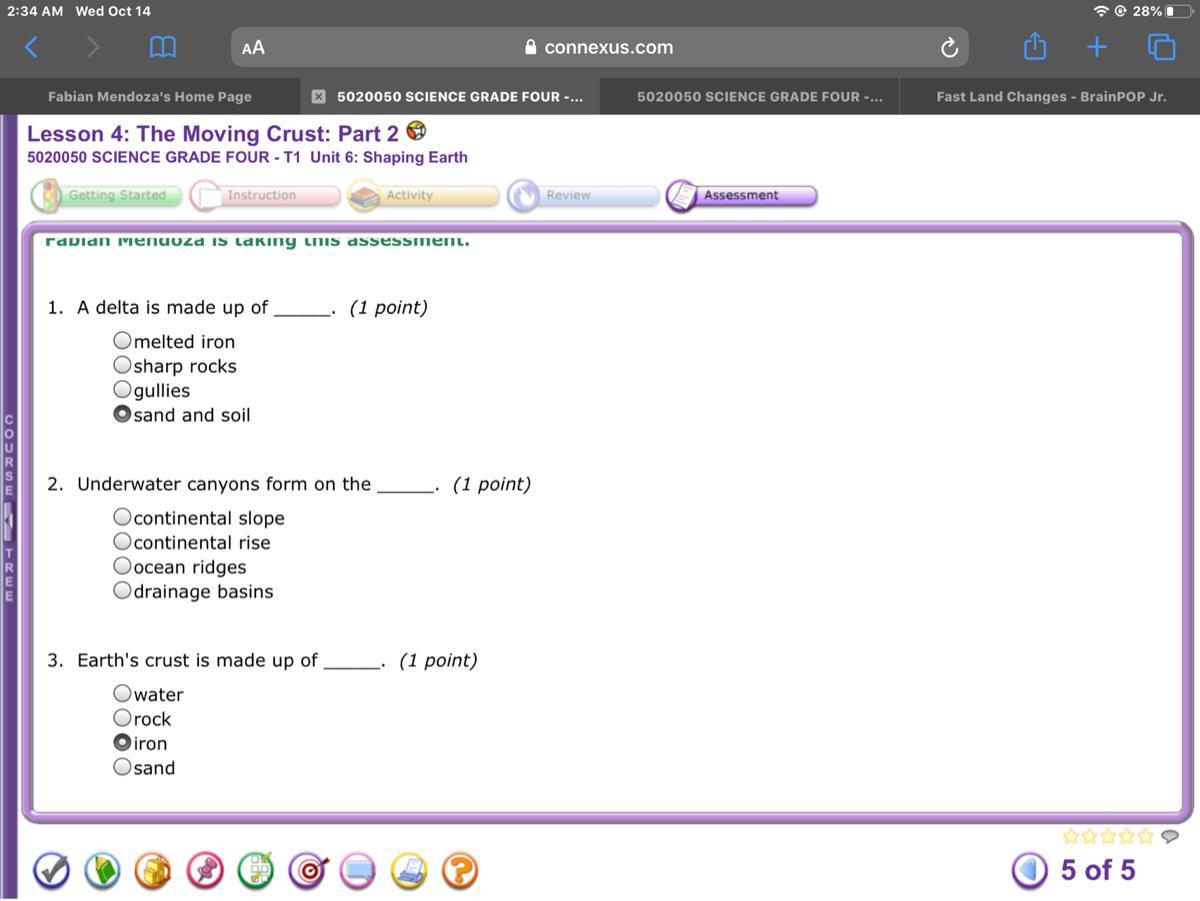Show all open tabs overview icon
This screenshot has height=901, width=1200.
coord(1161,47)
